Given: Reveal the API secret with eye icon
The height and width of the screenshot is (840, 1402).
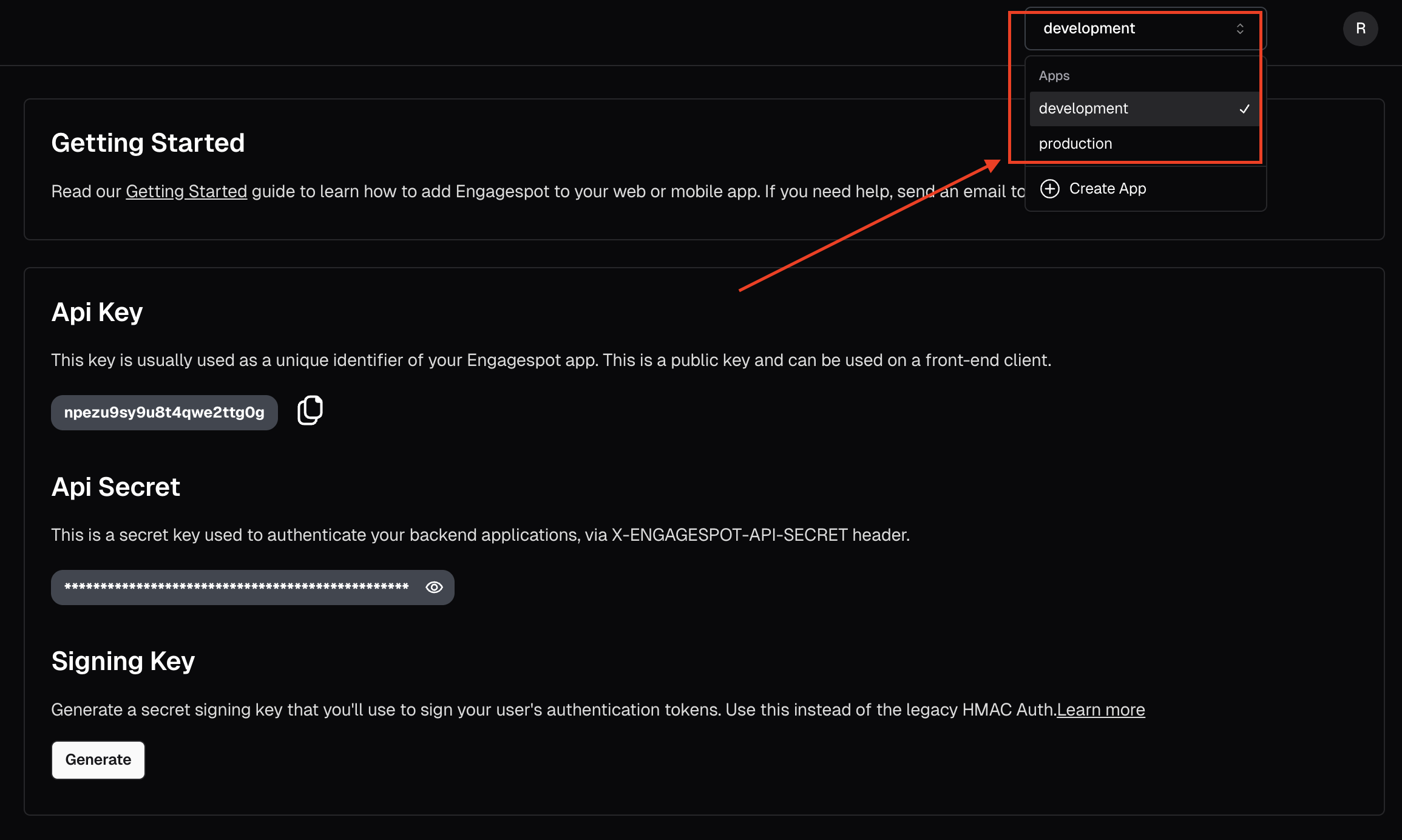Looking at the screenshot, I should 434,587.
